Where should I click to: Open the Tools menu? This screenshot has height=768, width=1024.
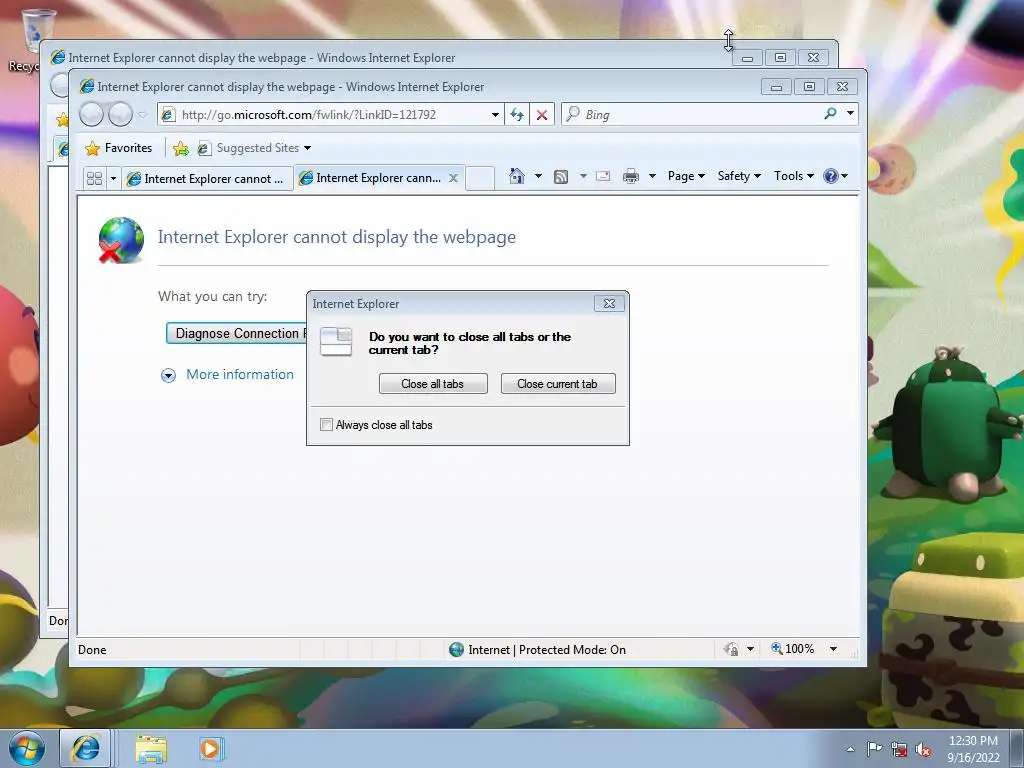point(793,176)
